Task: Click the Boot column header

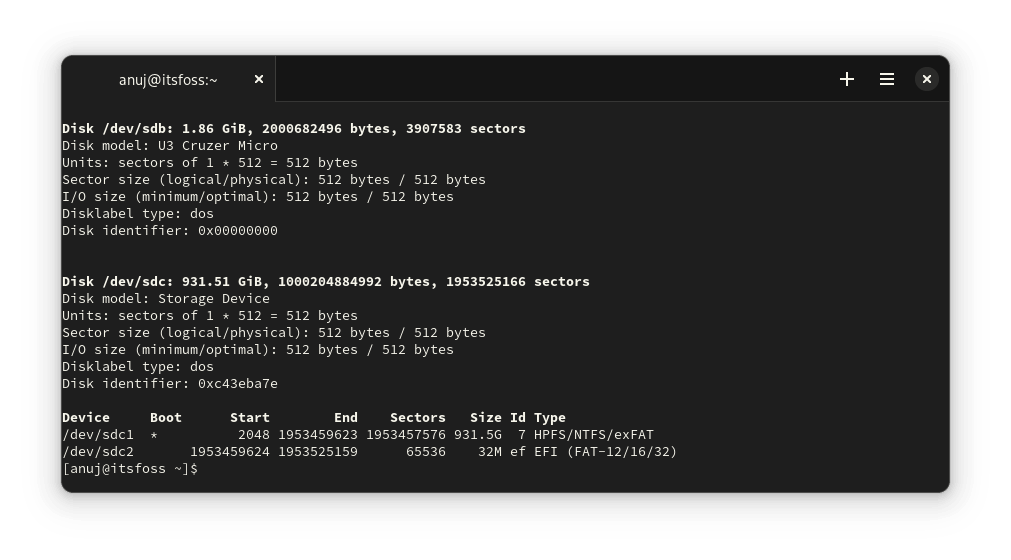Action: coord(166,418)
